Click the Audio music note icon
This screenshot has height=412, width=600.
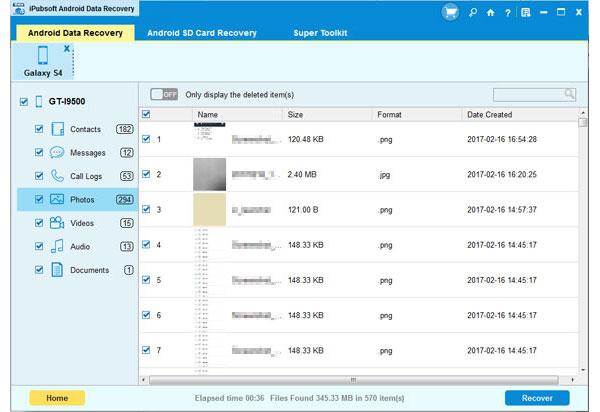[57, 246]
